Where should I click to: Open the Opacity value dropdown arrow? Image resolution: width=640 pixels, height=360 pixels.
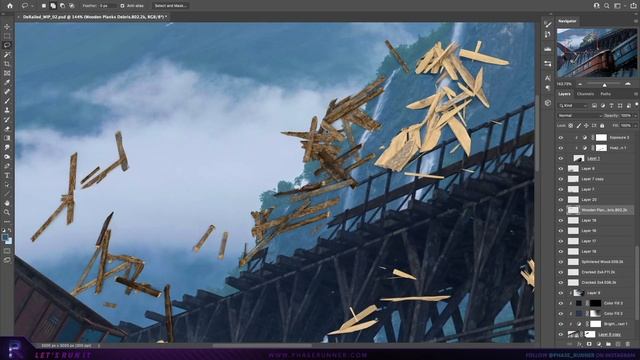pyautogui.click(x=635, y=116)
